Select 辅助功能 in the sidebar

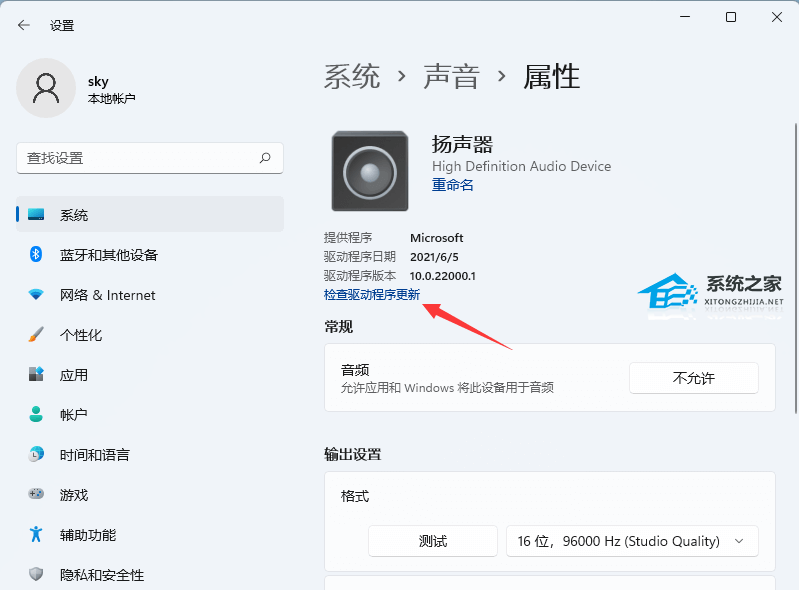[x=150, y=534]
